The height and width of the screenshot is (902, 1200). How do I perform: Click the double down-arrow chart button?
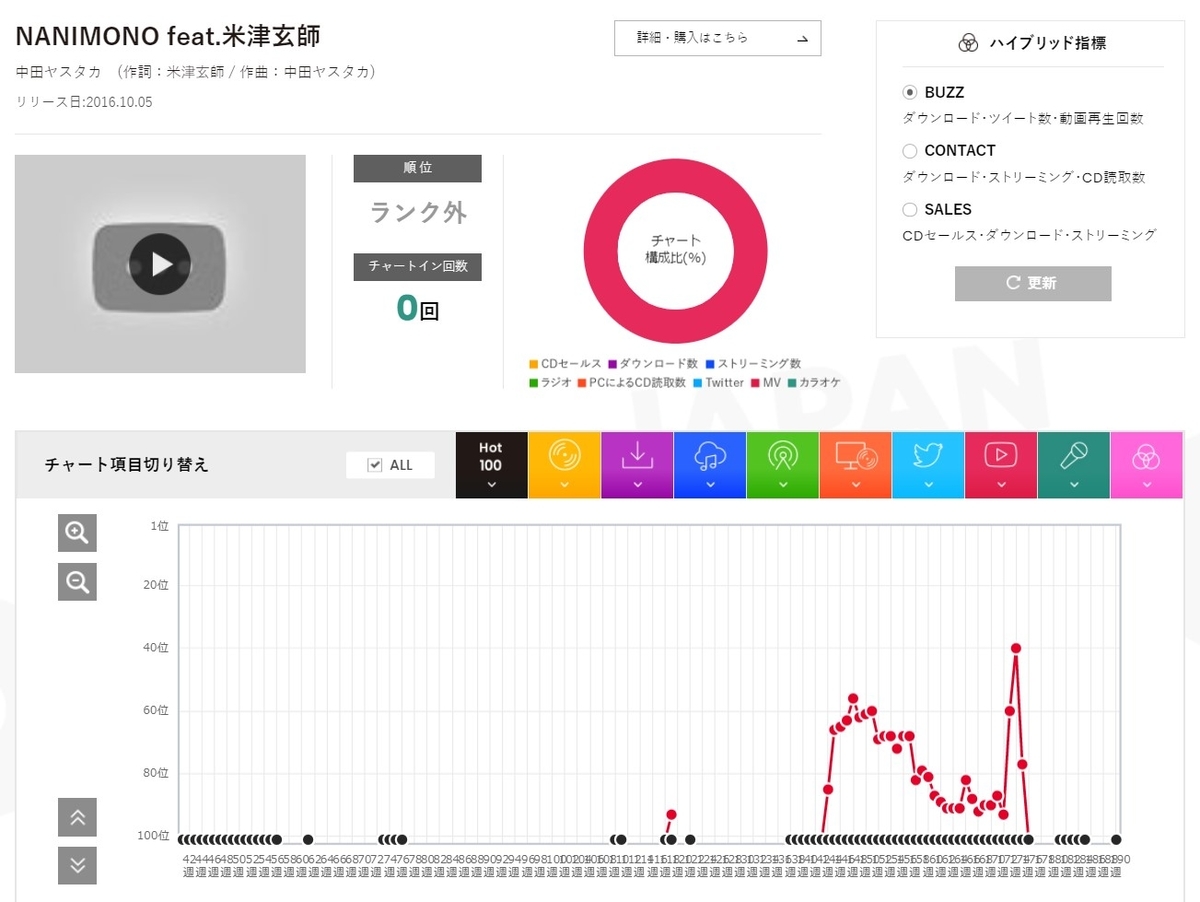click(x=77, y=865)
